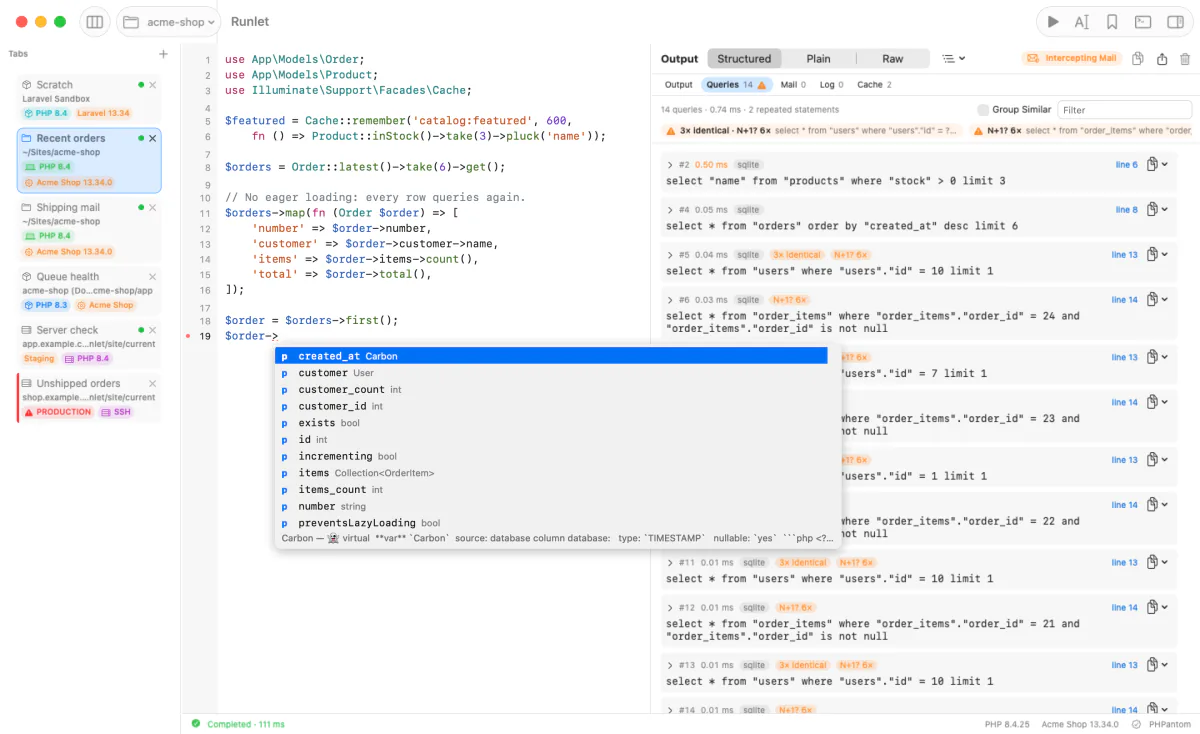Switch output to Raw view
Viewport: 1200px width, 734px height.
(893, 59)
